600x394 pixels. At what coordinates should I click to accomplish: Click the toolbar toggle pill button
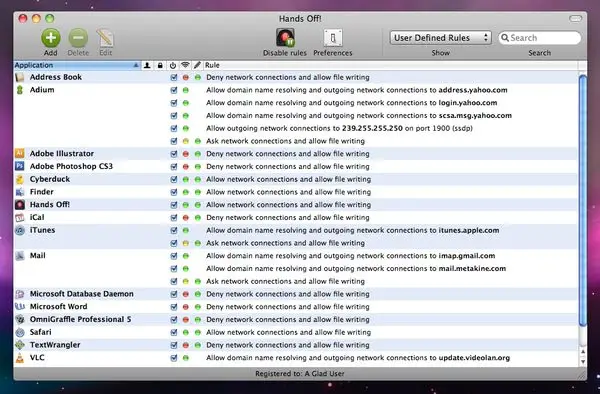(575, 18)
